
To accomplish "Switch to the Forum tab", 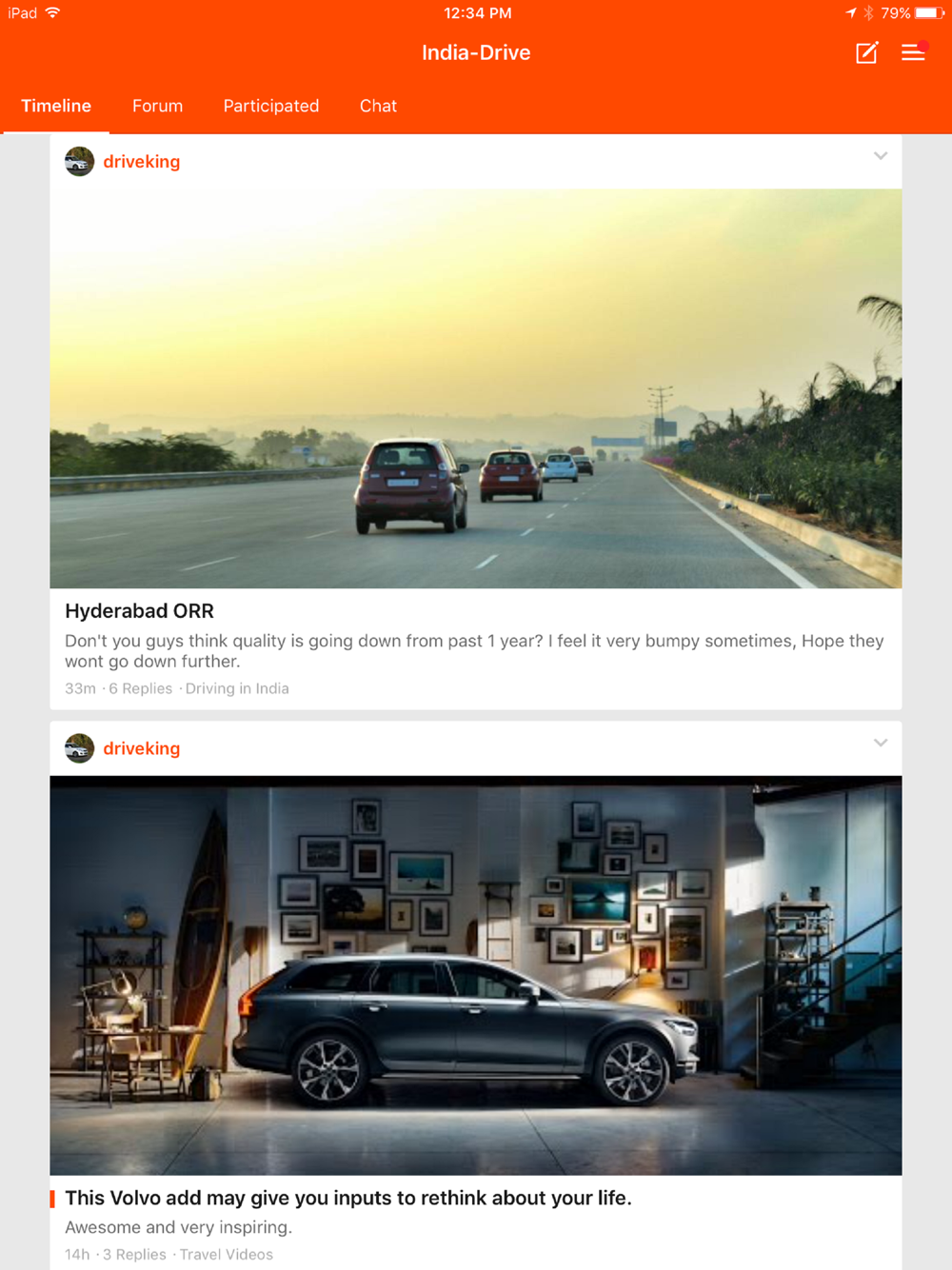I will tap(157, 106).
